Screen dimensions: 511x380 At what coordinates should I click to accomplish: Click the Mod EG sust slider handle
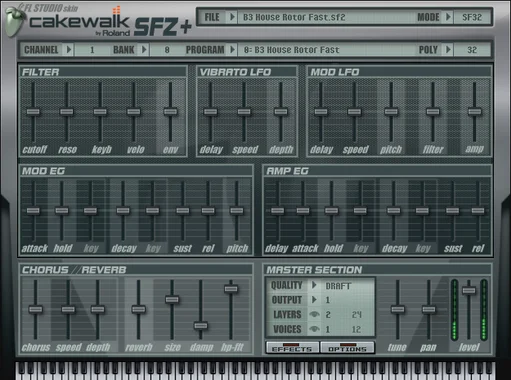pyautogui.click(x=182, y=210)
